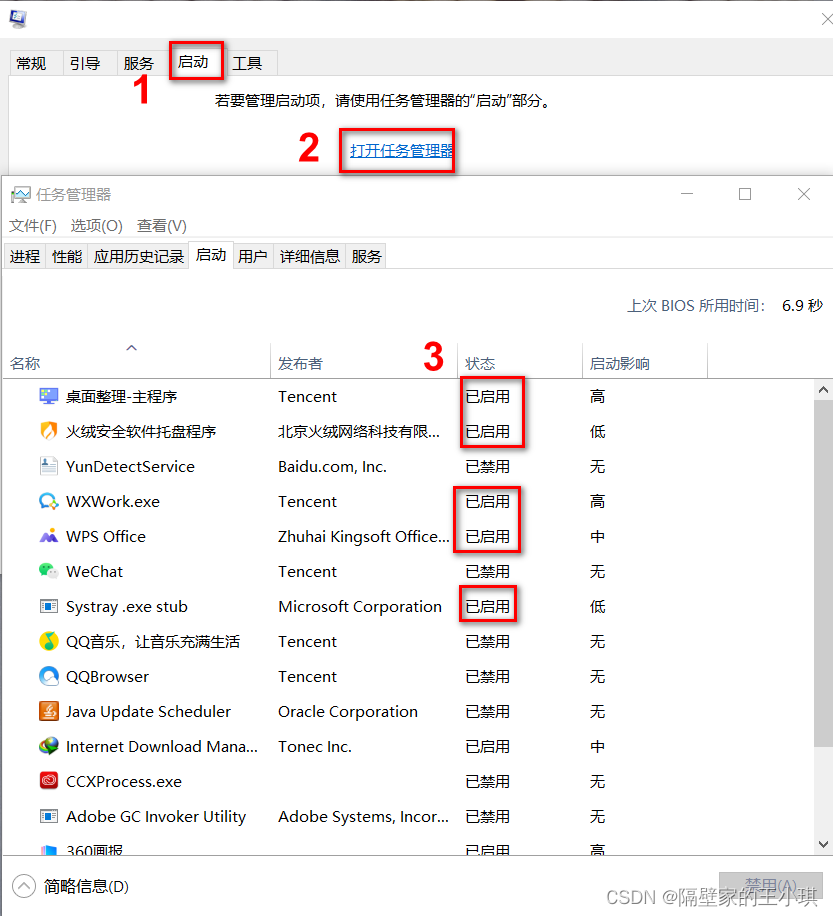Sort by 名称 column header

[x=137, y=363]
